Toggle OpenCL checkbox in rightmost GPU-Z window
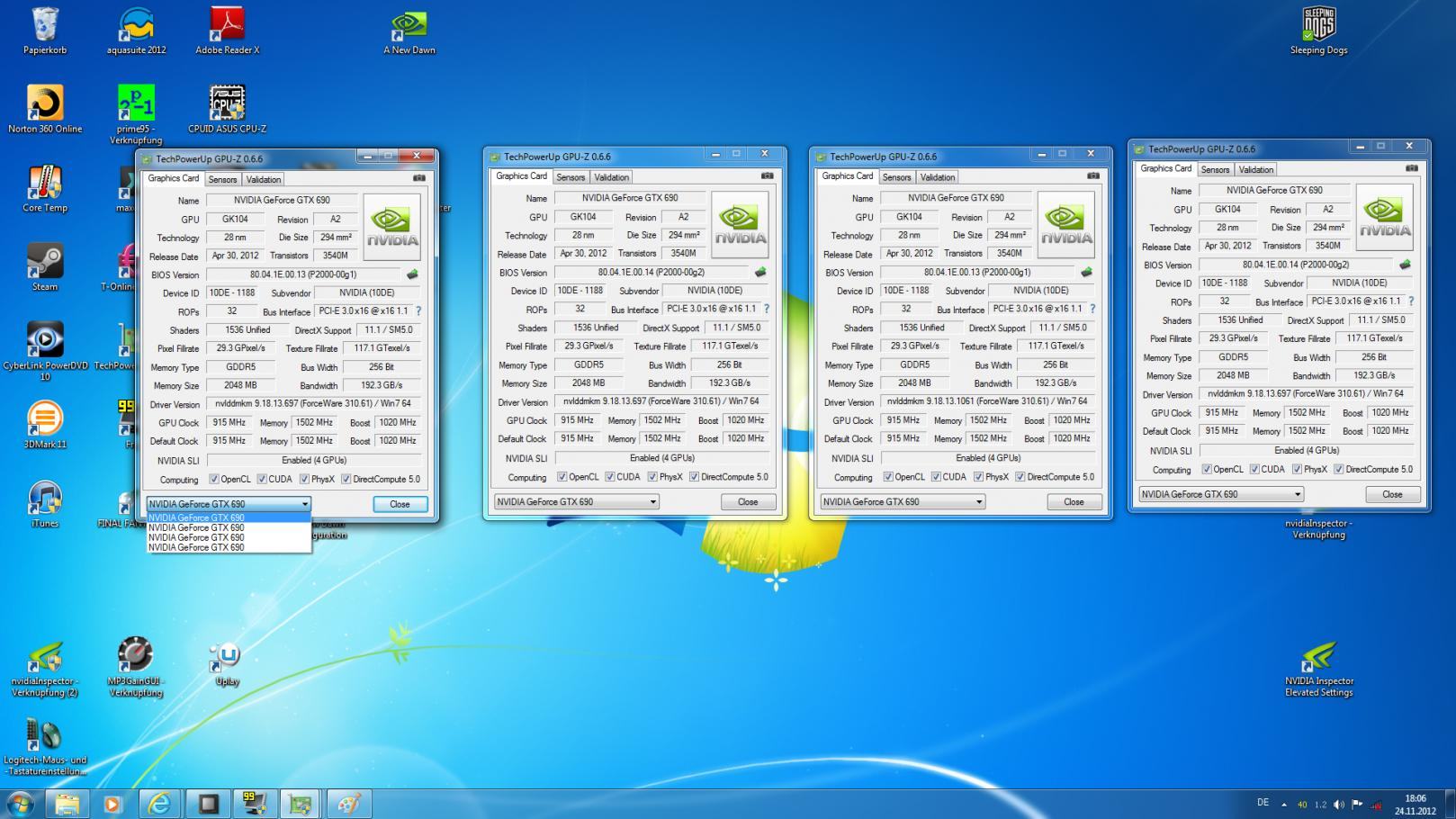Image resolution: width=1456 pixels, height=819 pixels. (1207, 470)
